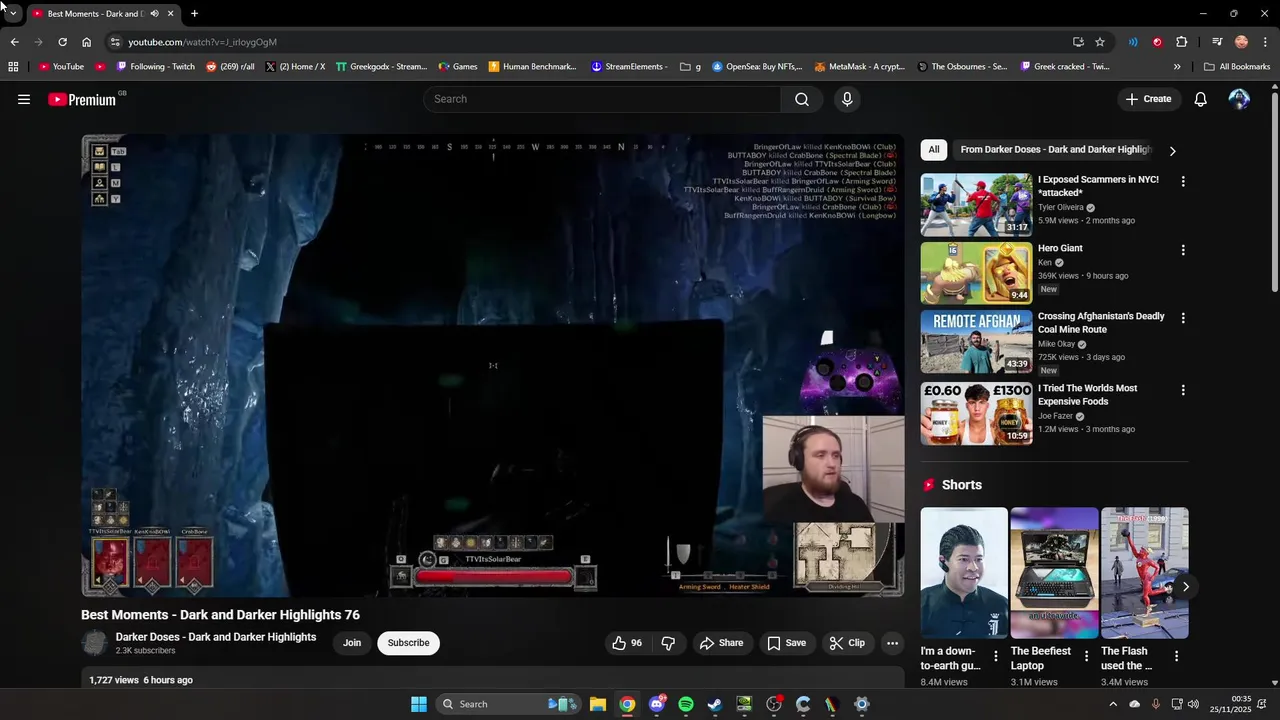Image resolution: width=1280 pixels, height=720 pixels.
Task: Open File Explorer from the taskbar
Action: coord(598,704)
